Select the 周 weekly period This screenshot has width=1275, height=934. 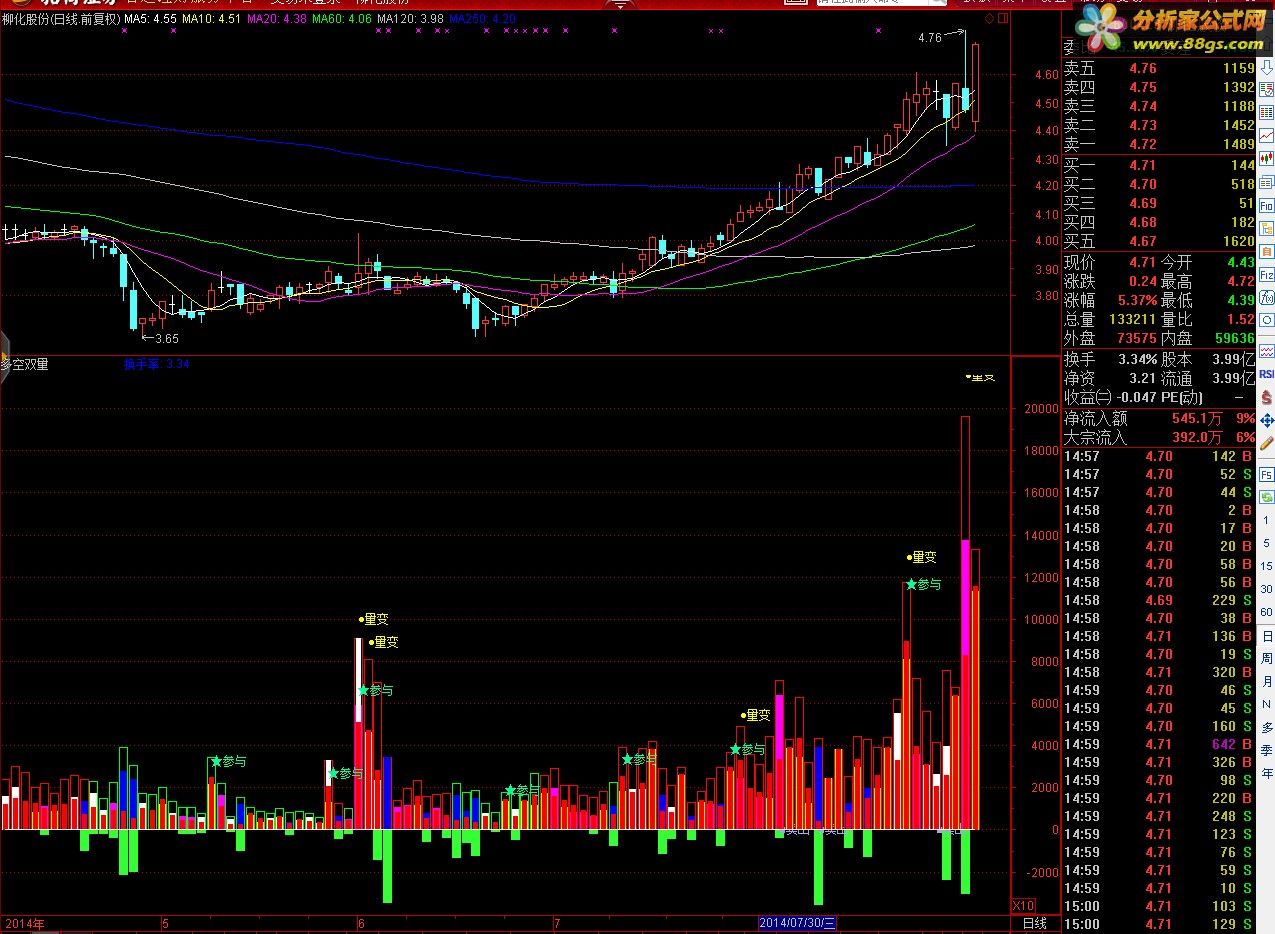[1267, 659]
